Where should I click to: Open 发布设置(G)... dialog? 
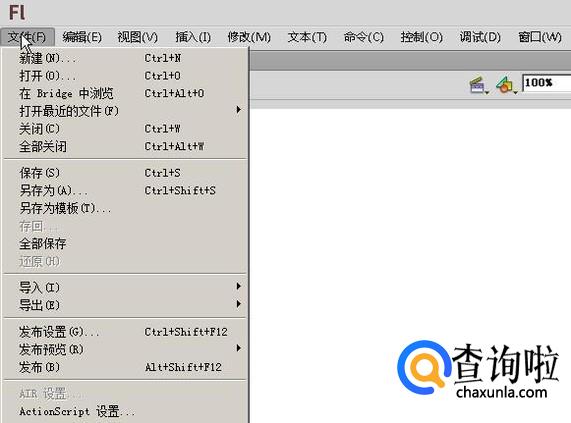click(125, 332)
